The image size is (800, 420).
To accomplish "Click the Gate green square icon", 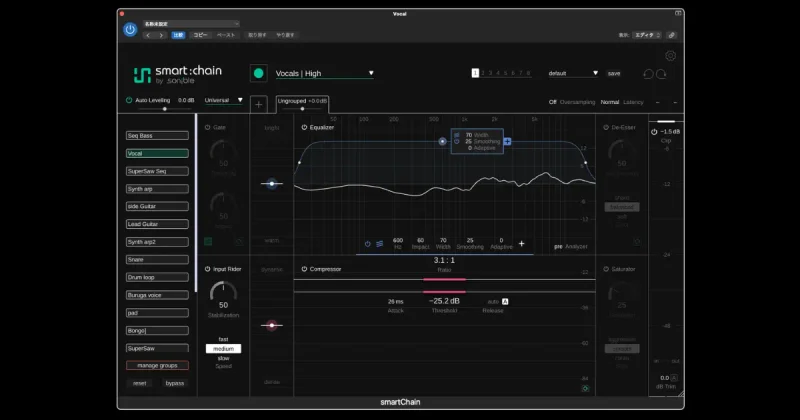I will click(208, 241).
